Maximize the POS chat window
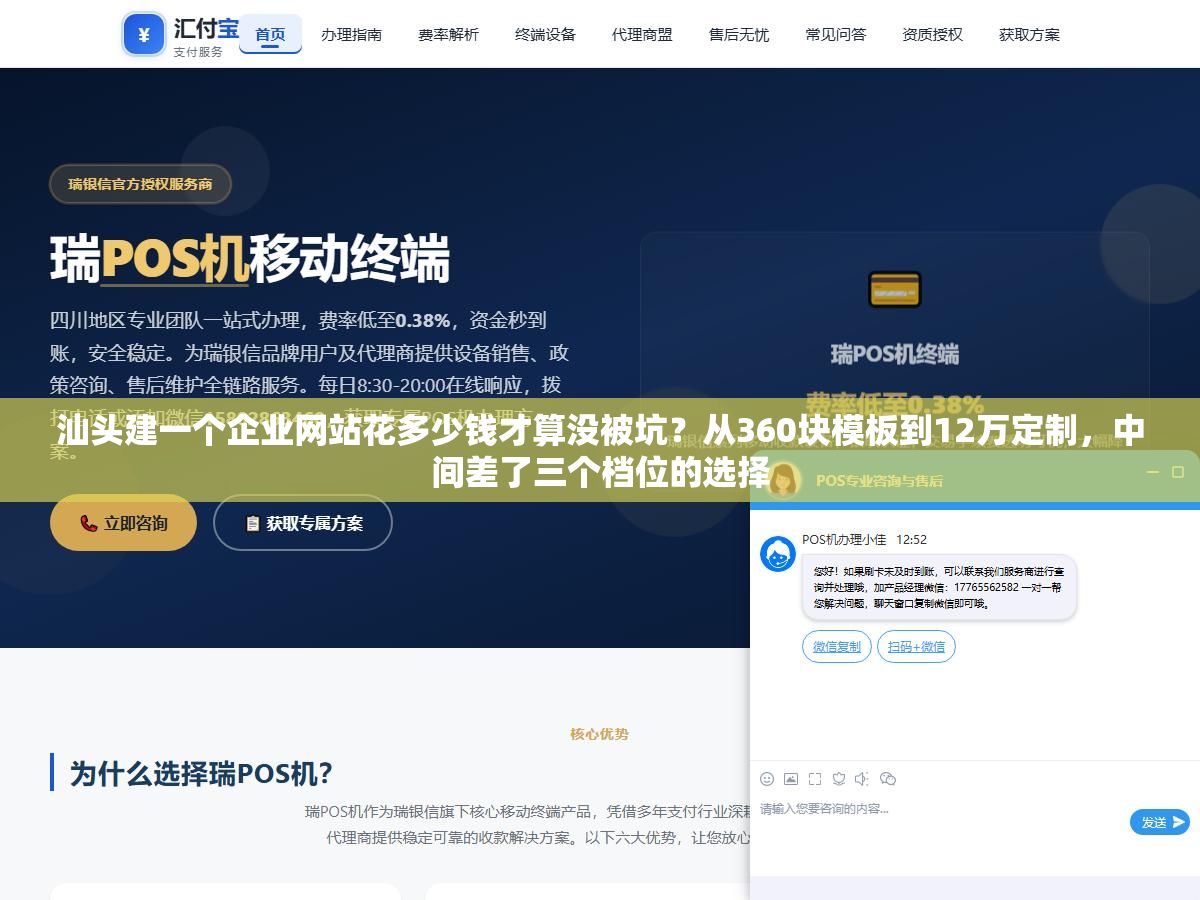The height and width of the screenshot is (900, 1200). (x=1178, y=472)
